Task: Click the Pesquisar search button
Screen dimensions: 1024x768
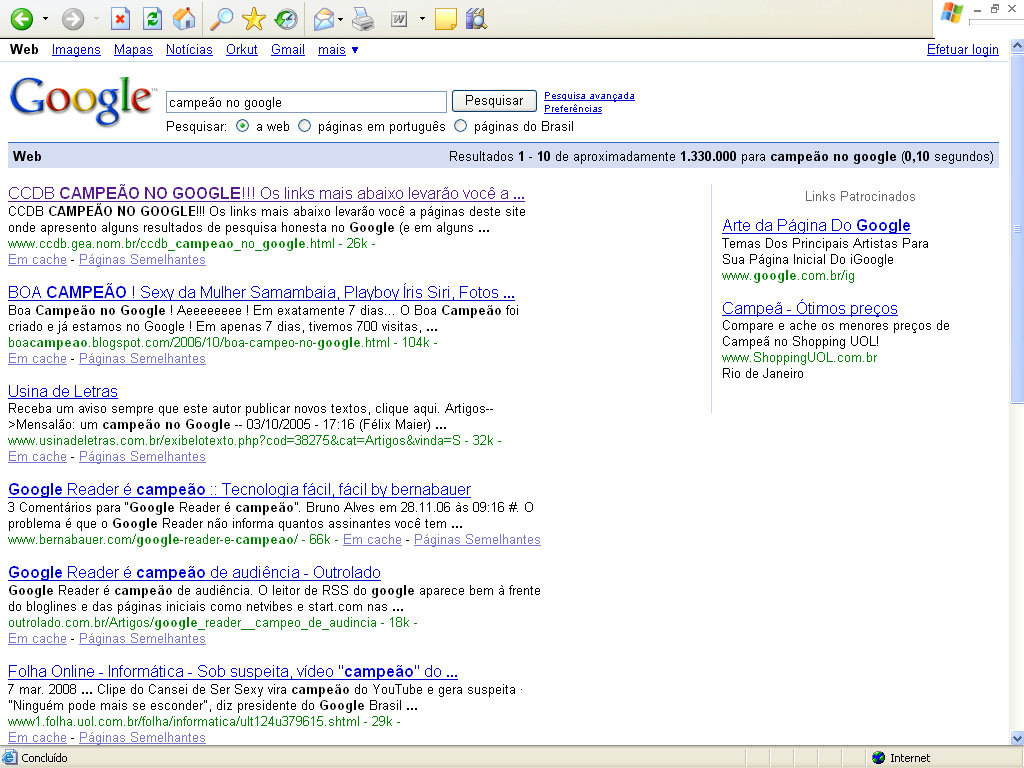Action: (x=494, y=101)
